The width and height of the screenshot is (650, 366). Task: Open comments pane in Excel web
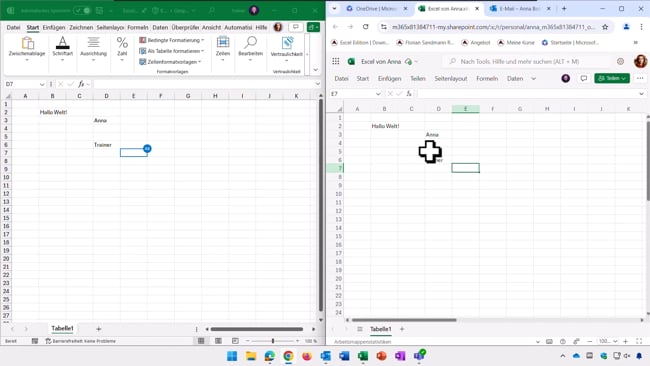pos(584,78)
